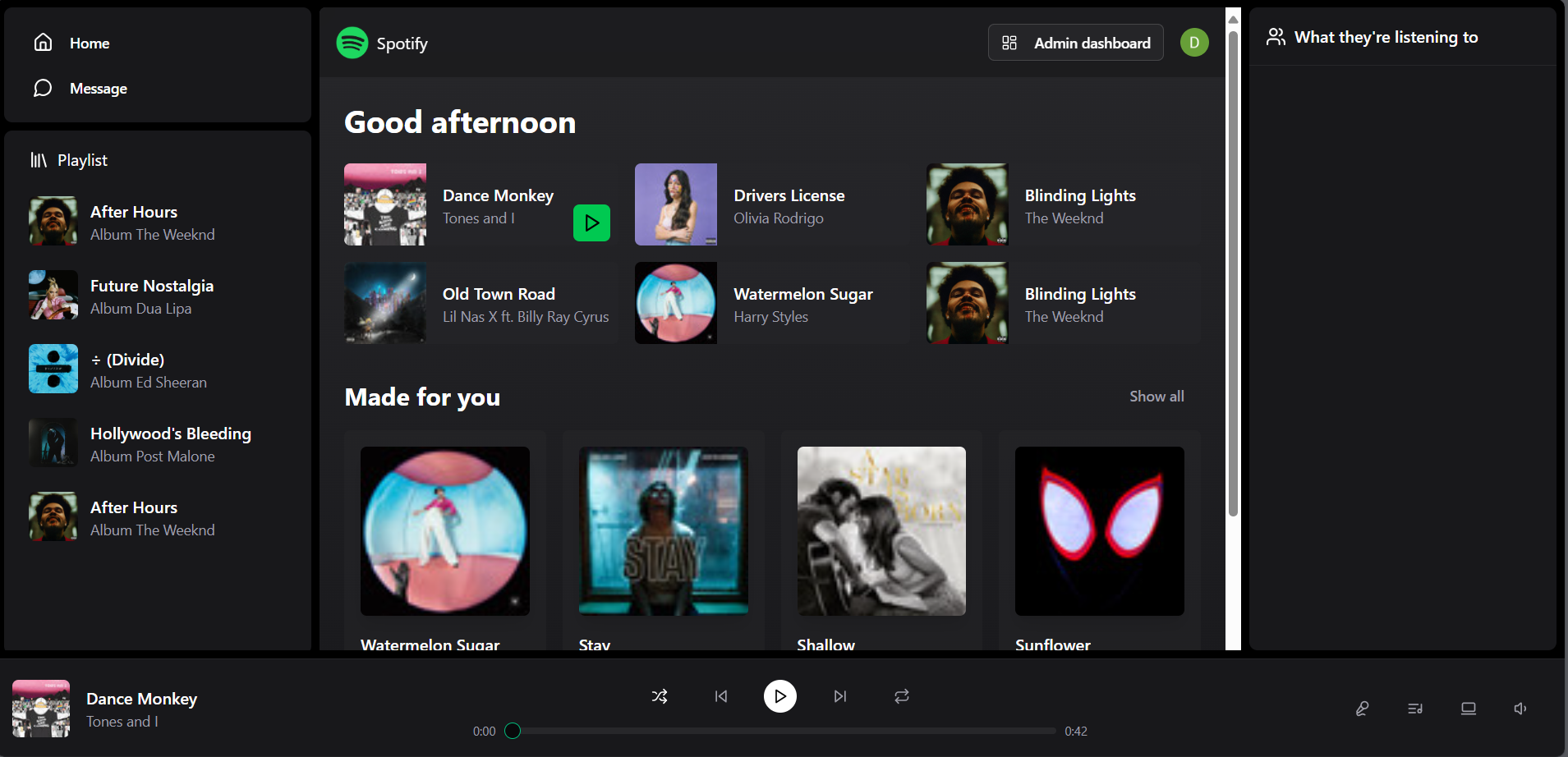Image resolution: width=1568 pixels, height=757 pixels.
Task: Click Lil Nas X ft. Billy Ray Cyrus text
Action: 526,317
